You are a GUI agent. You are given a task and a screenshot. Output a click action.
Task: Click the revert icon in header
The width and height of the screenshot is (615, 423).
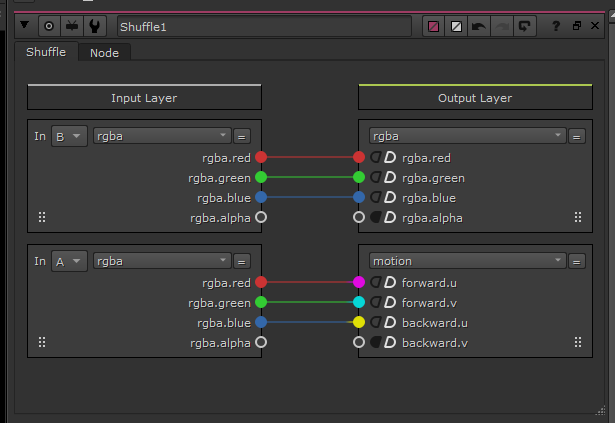click(x=525, y=26)
